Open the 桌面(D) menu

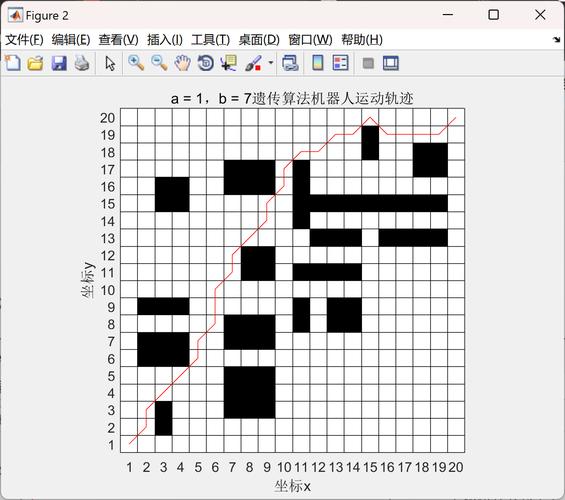(259, 40)
